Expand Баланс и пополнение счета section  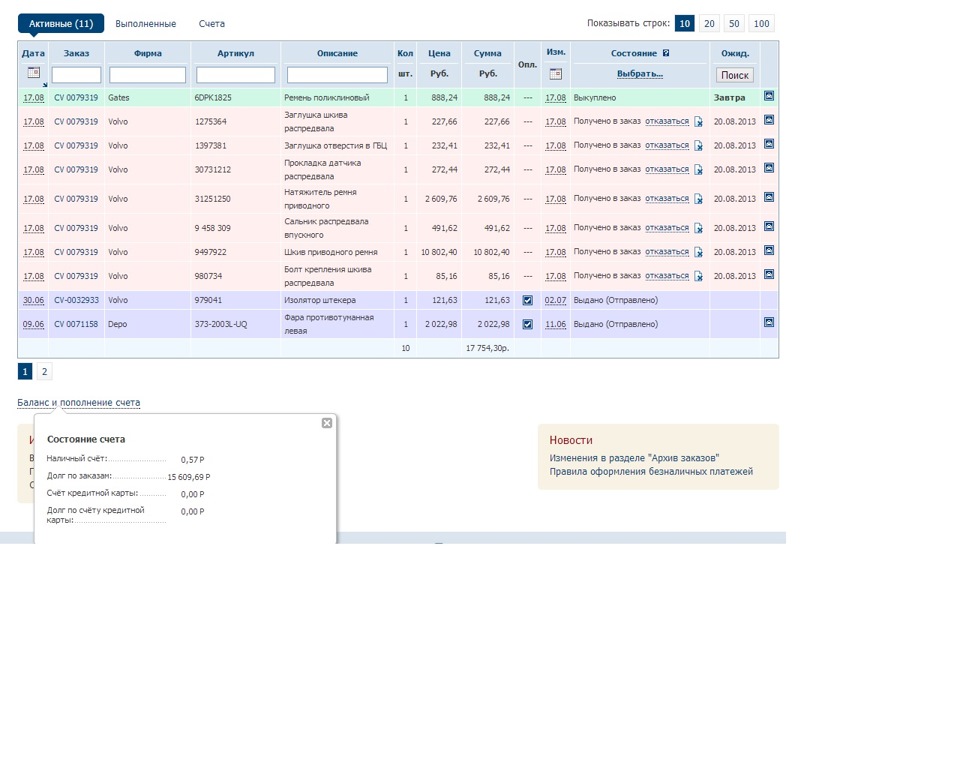point(79,403)
